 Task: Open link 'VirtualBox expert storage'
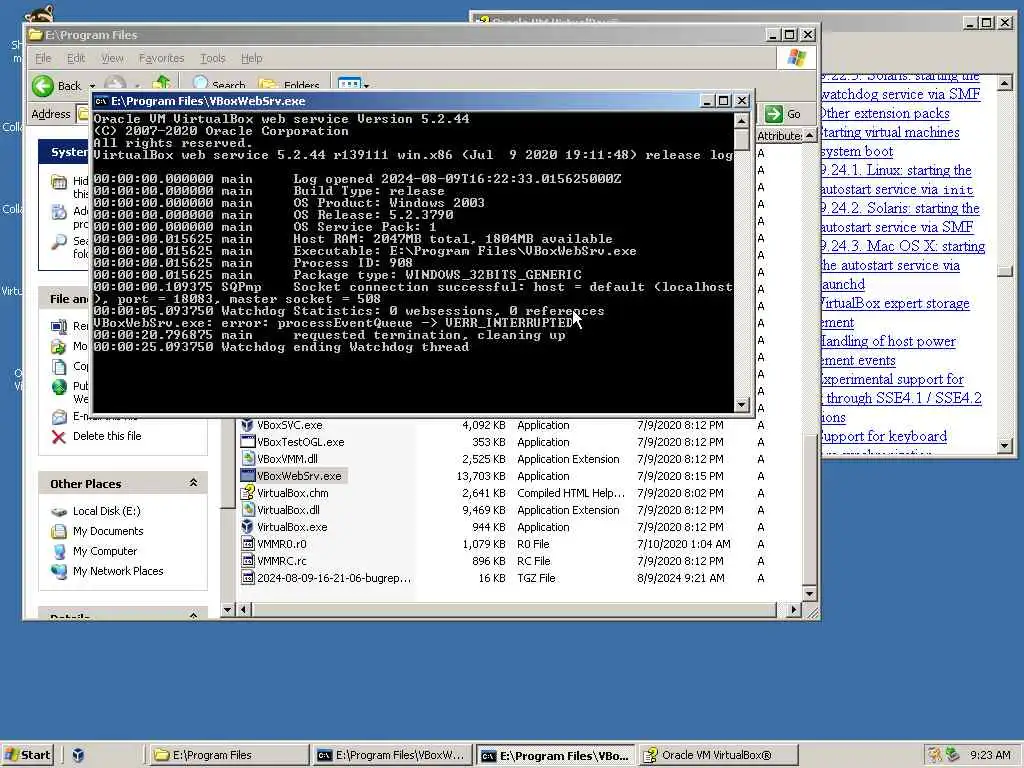tap(895, 303)
